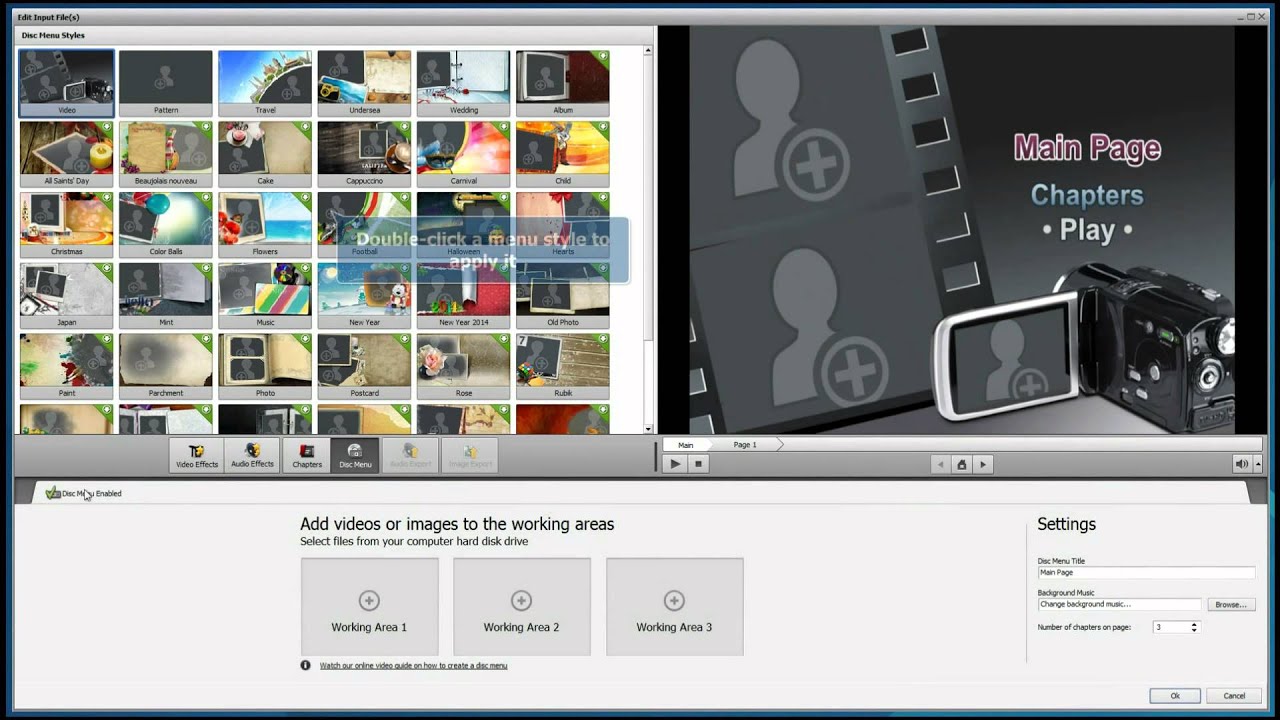The image size is (1280, 720).
Task: Select the Paint menu style
Action: (x=66, y=367)
